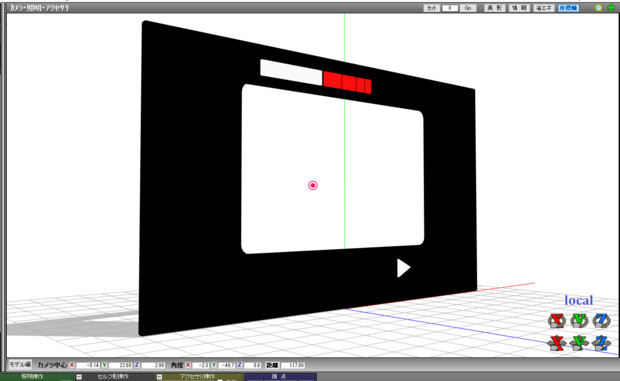The width and height of the screenshot is (620, 381).
Task: Click the green Y rotate icon
Action: point(579,321)
